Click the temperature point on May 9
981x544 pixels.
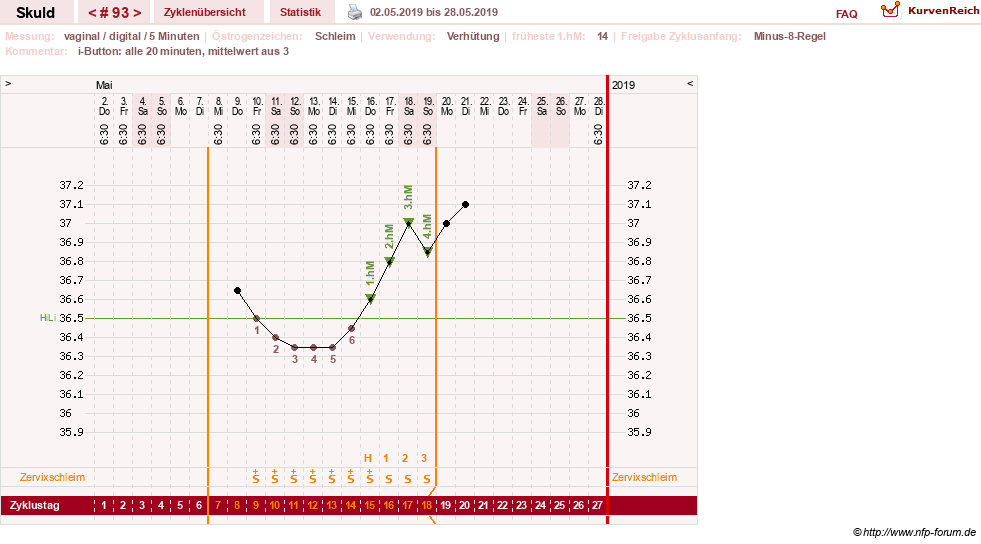click(237, 291)
